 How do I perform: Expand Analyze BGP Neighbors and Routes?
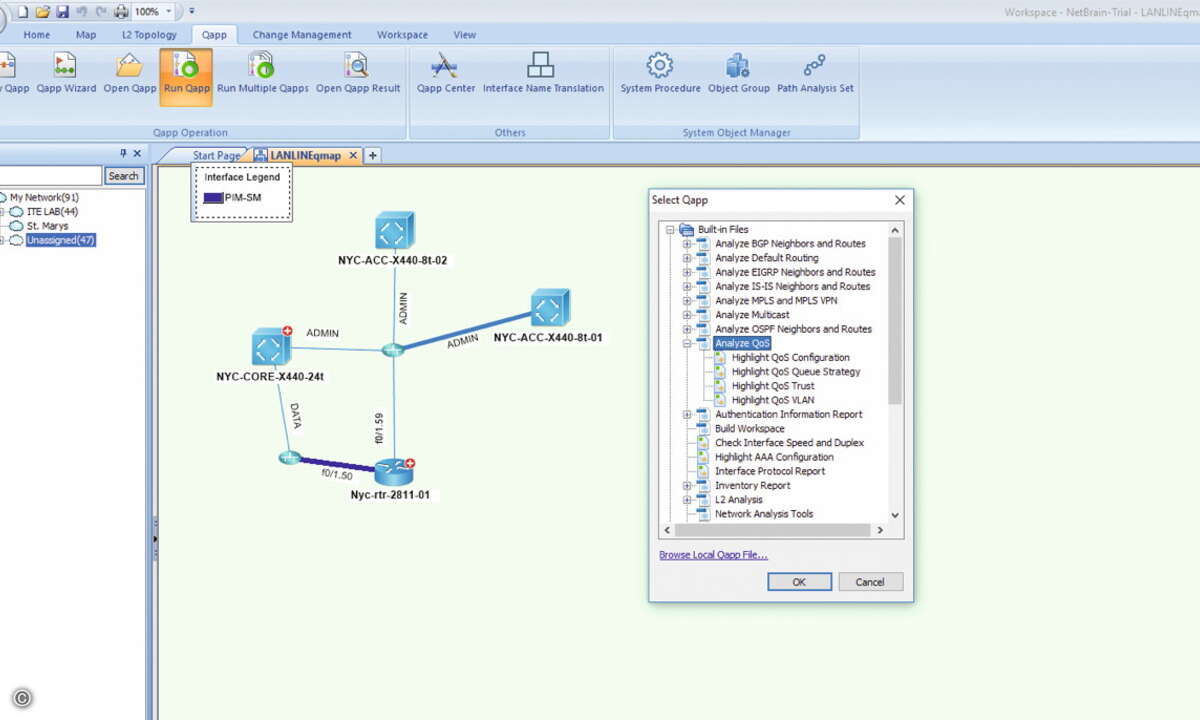pos(687,244)
